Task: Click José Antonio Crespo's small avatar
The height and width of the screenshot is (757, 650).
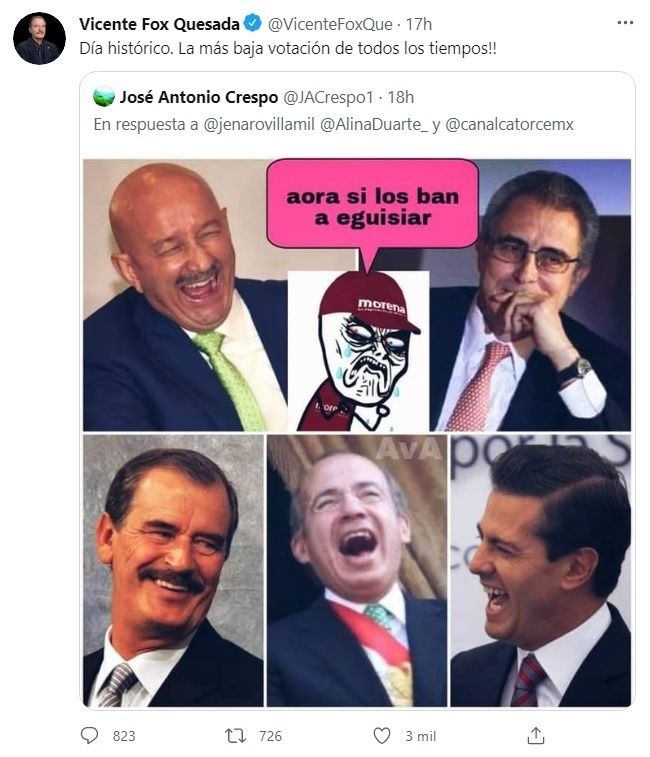Action: coord(103,97)
